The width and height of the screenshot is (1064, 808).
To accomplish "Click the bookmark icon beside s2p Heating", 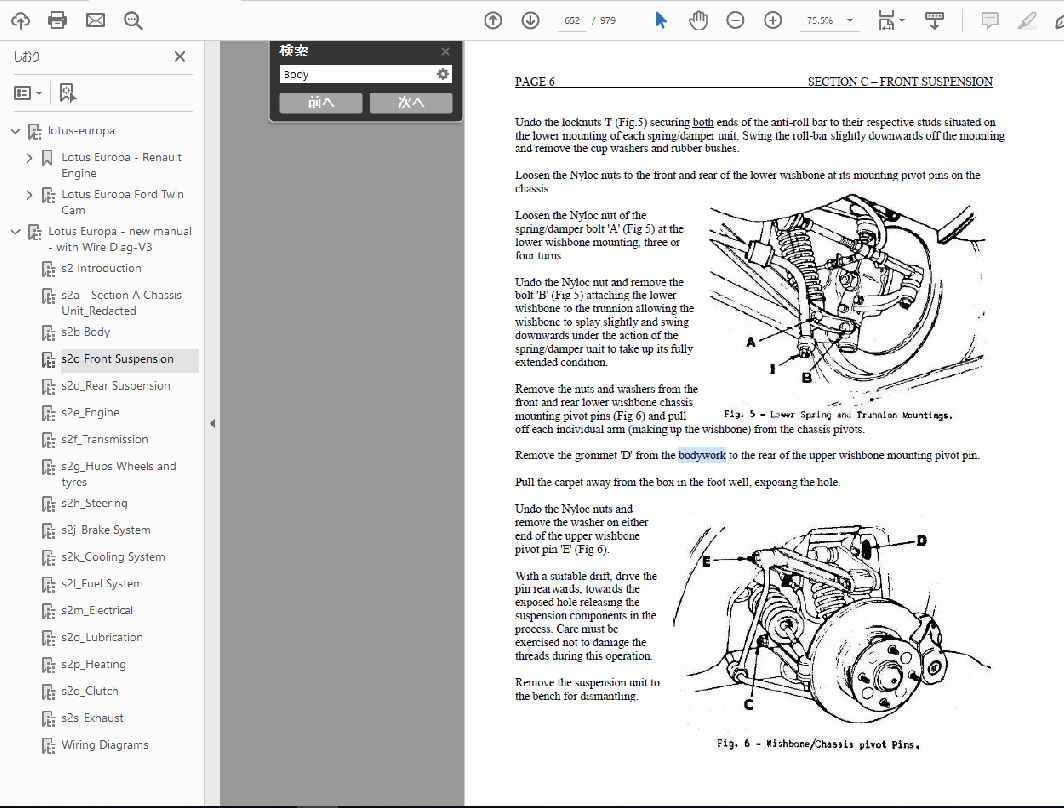I will point(49,666).
